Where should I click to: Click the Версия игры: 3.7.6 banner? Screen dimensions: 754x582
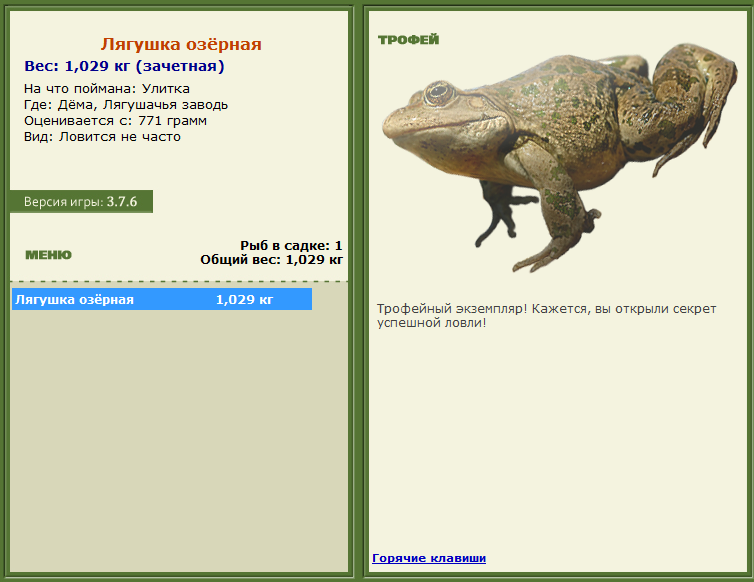pos(81,202)
